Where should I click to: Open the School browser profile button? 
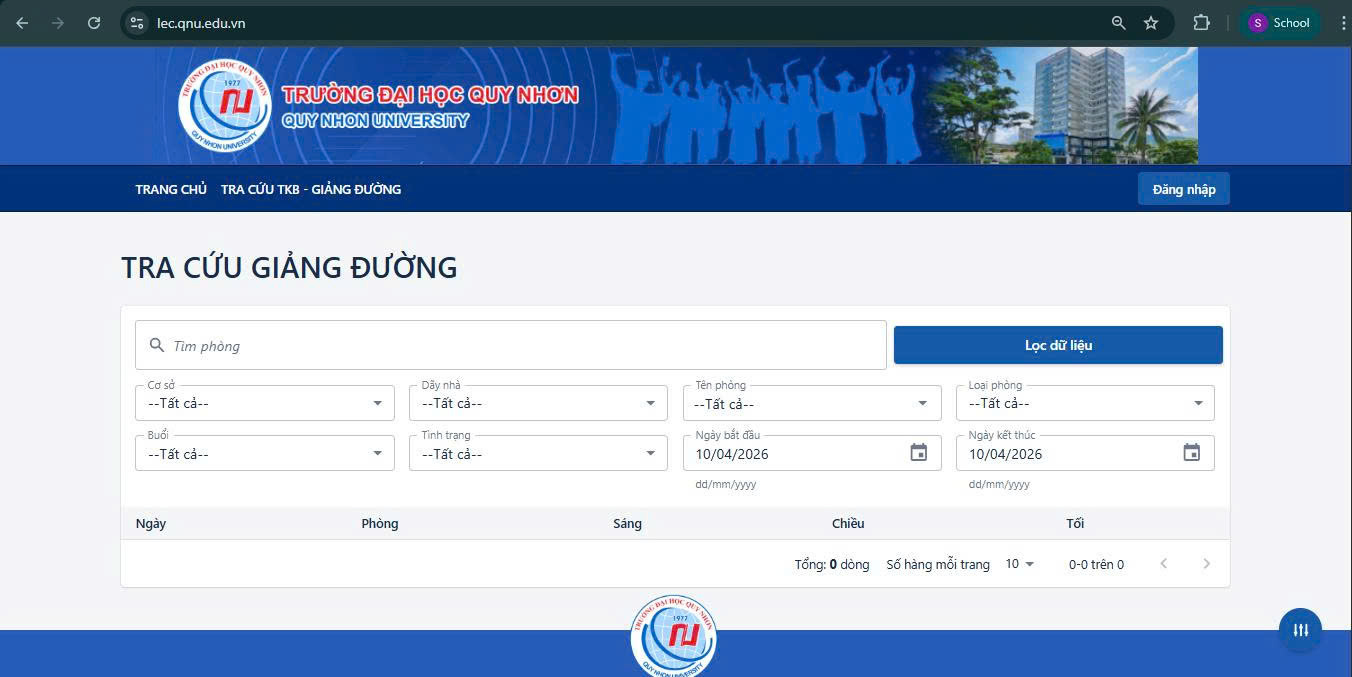[1280, 23]
